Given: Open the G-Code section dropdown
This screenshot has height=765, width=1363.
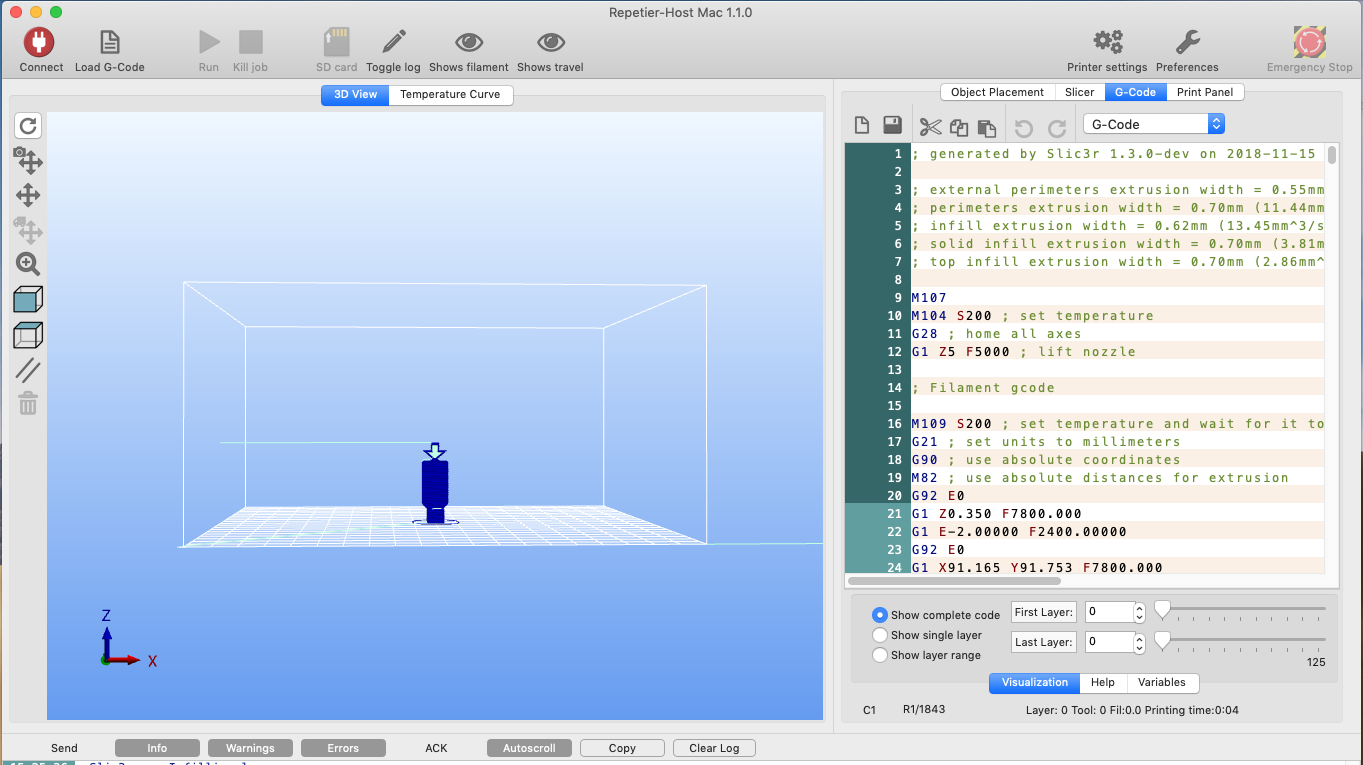Looking at the screenshot, I should [1154, 124].
